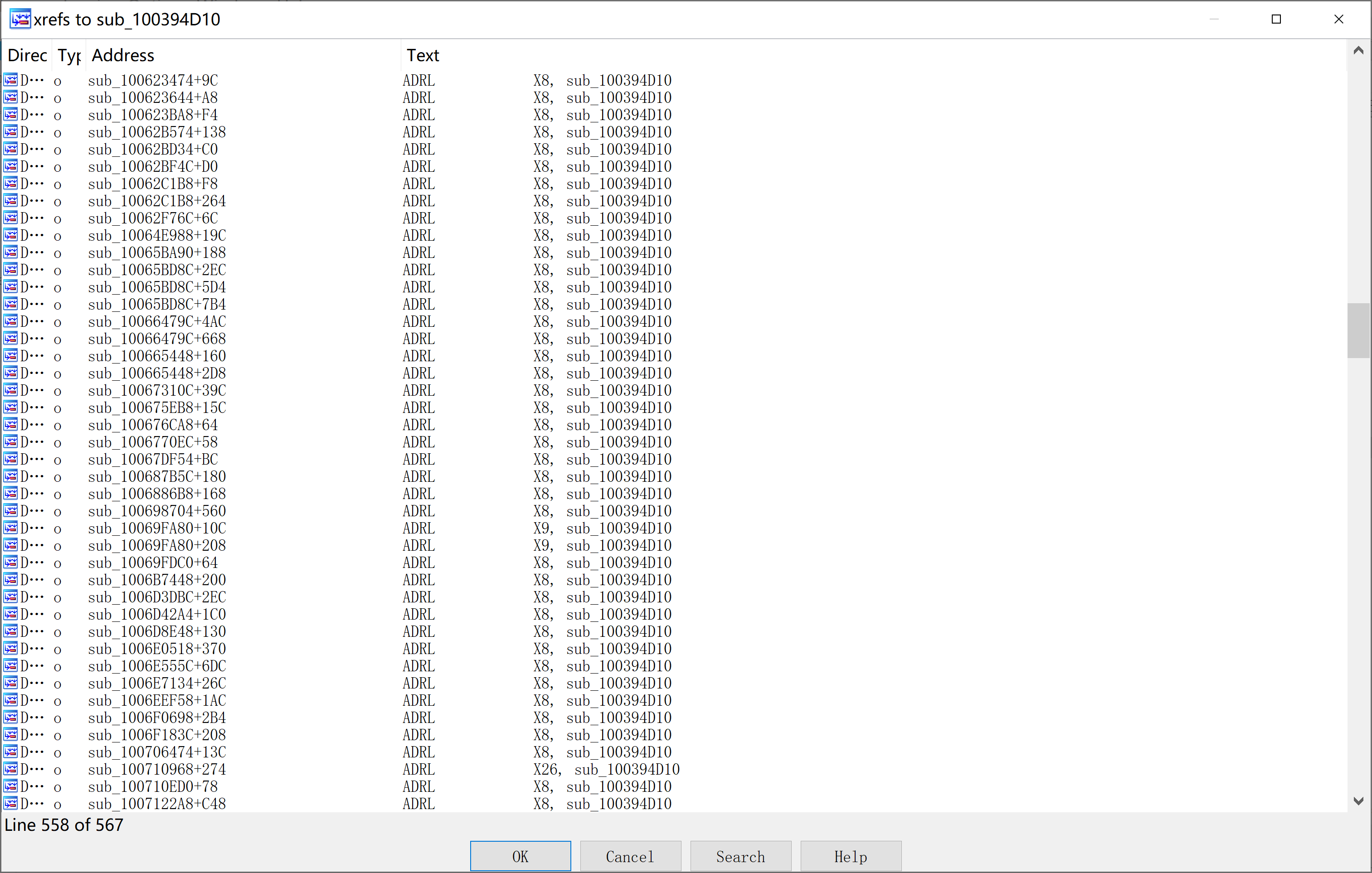Click the Help button

[x=850, y=856]
